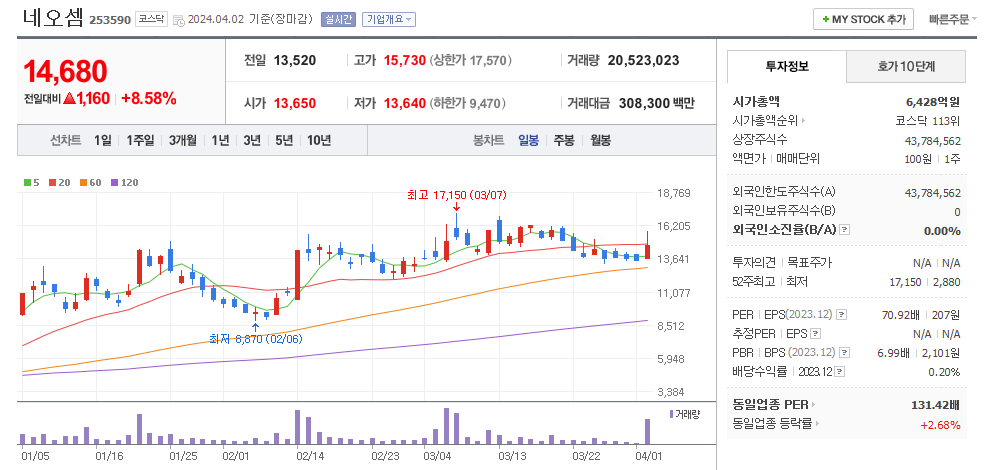The image size is (984, 470).
Task: Open the 빠른주문 dropdown
Action: (x=953, y=19)
